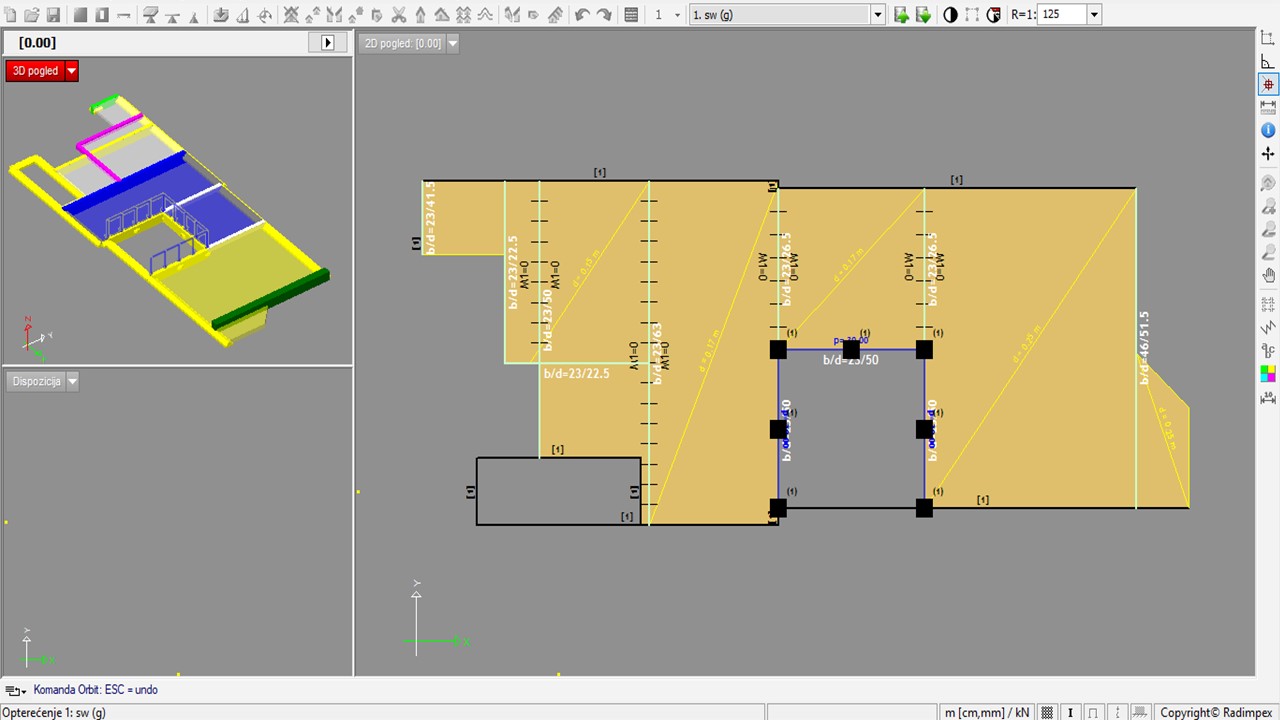Click the Redo arrow icon

(x=604, y=15)
